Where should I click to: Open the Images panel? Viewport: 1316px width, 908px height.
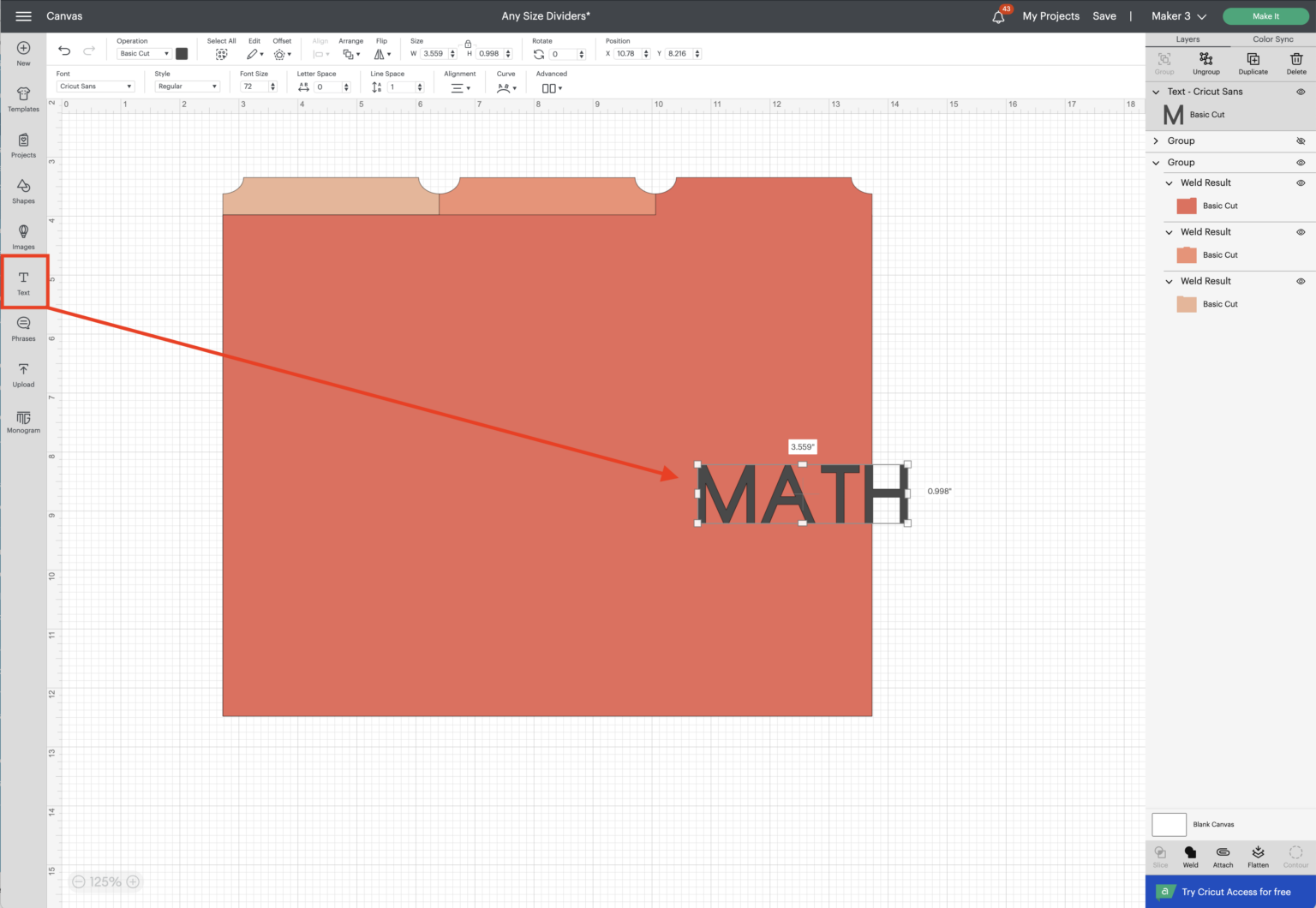tap(23, 236)
